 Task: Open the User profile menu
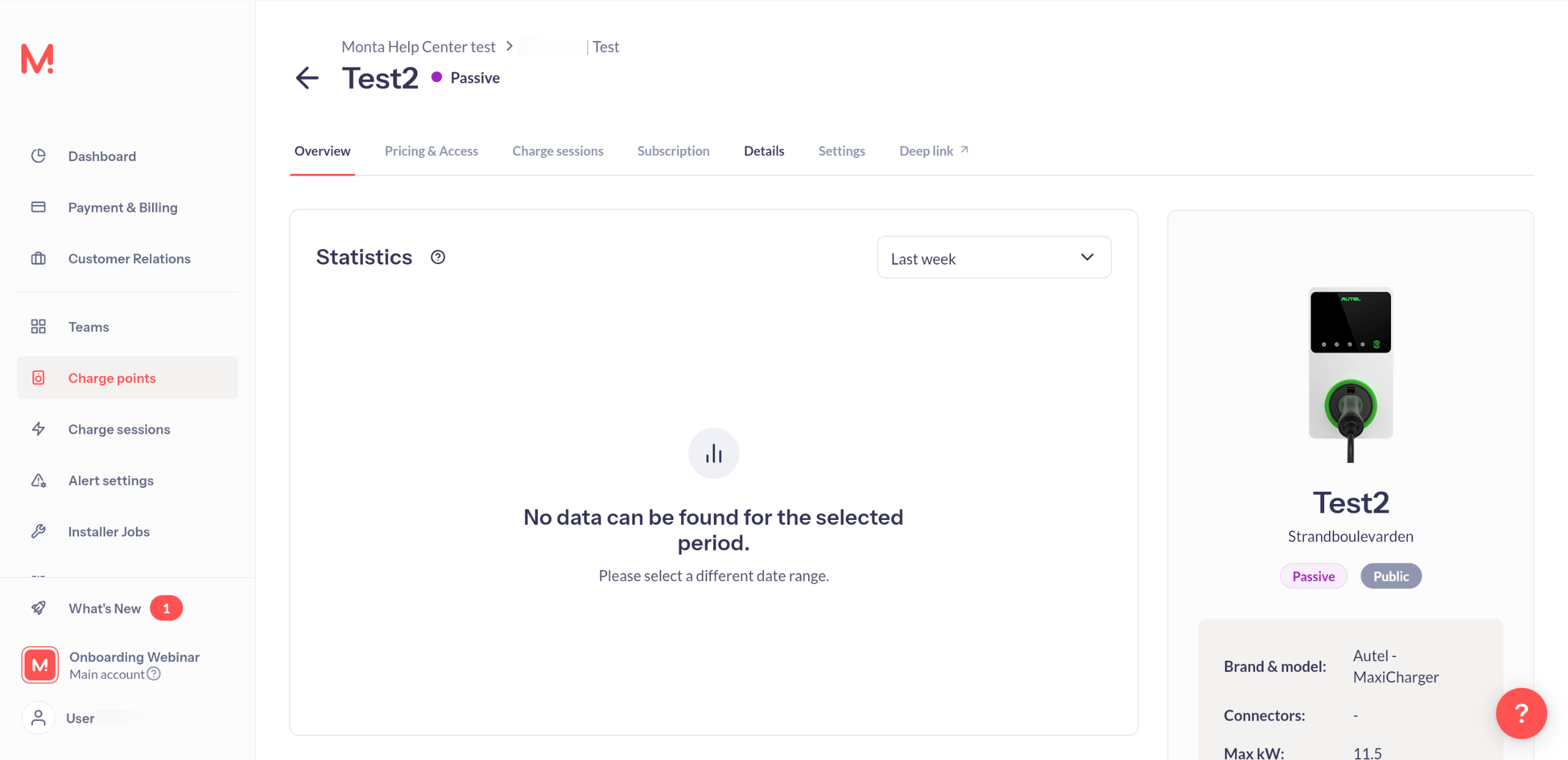pos(80,718)
